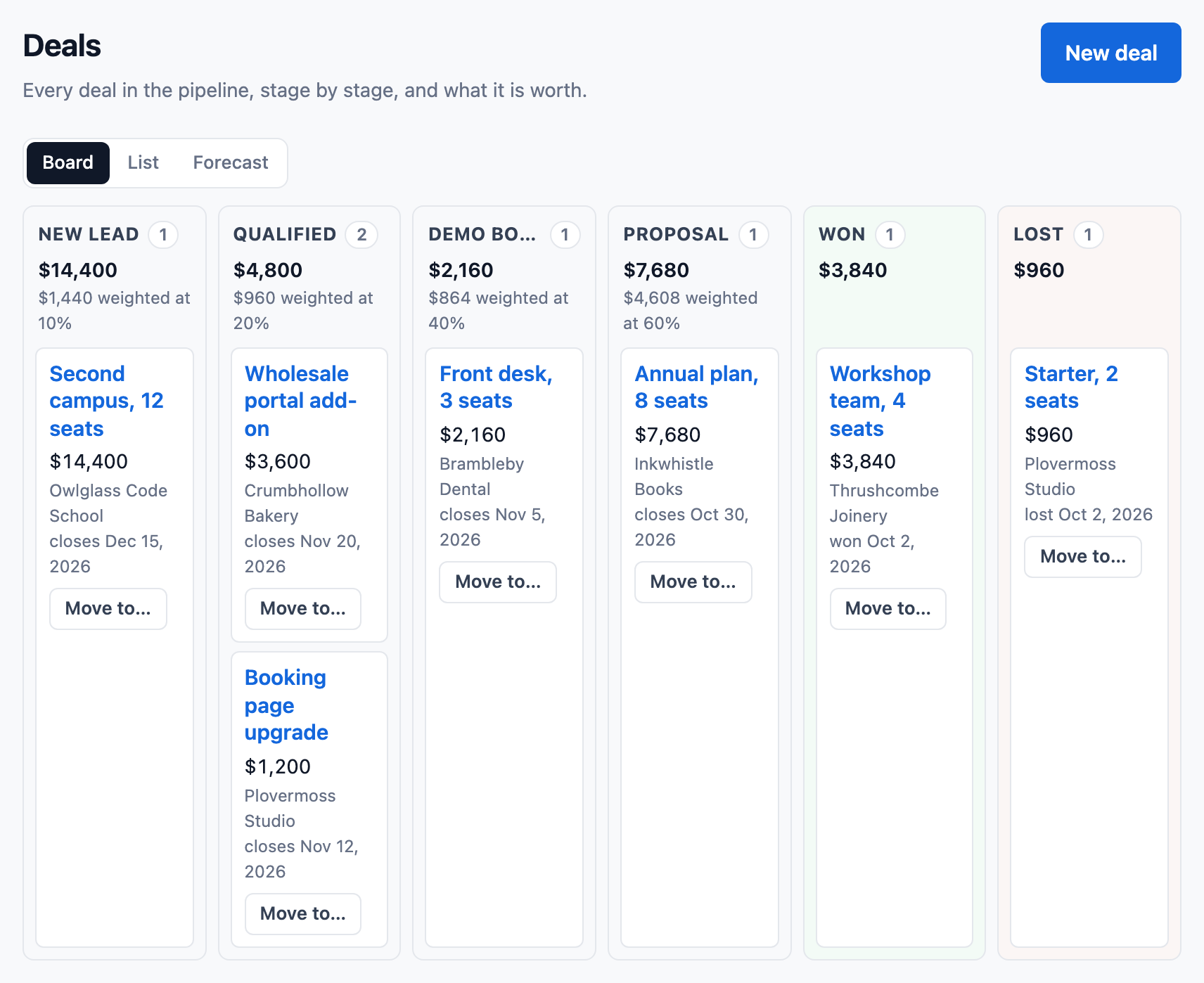This screenshot has width=1204, height=983.
Task: Open the Second campus, 12 seats deal
Action: (107, 401)
